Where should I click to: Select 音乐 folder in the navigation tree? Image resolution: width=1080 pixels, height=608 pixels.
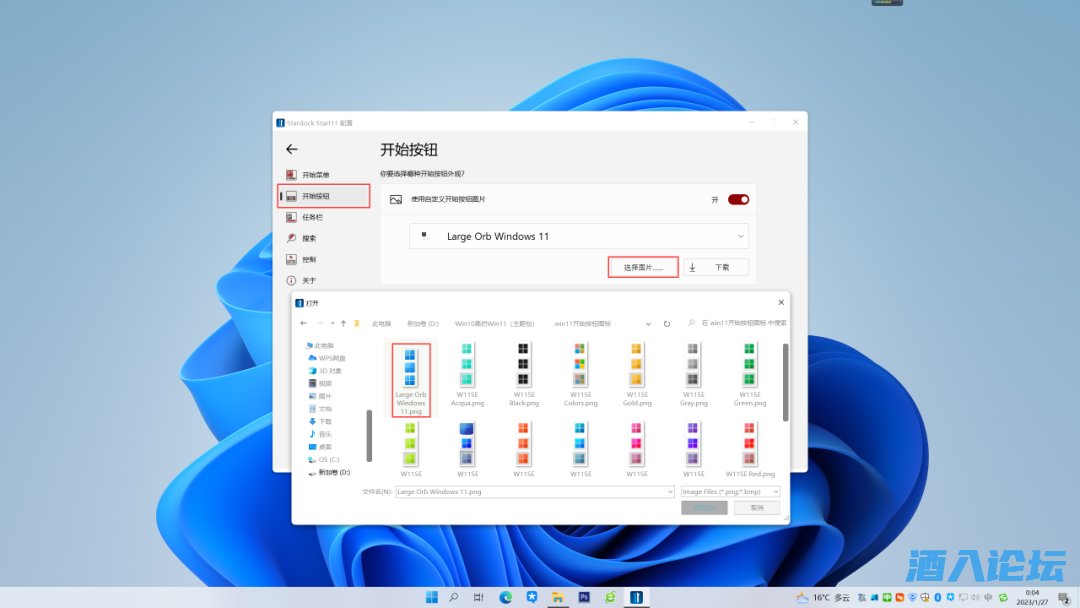coord(320,434)
